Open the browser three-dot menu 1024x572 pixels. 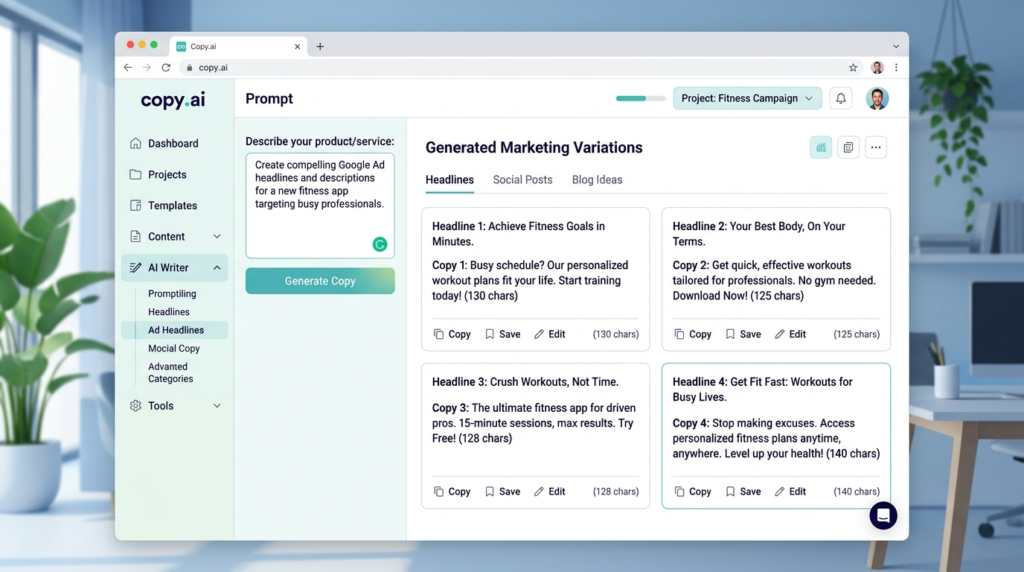896,67
